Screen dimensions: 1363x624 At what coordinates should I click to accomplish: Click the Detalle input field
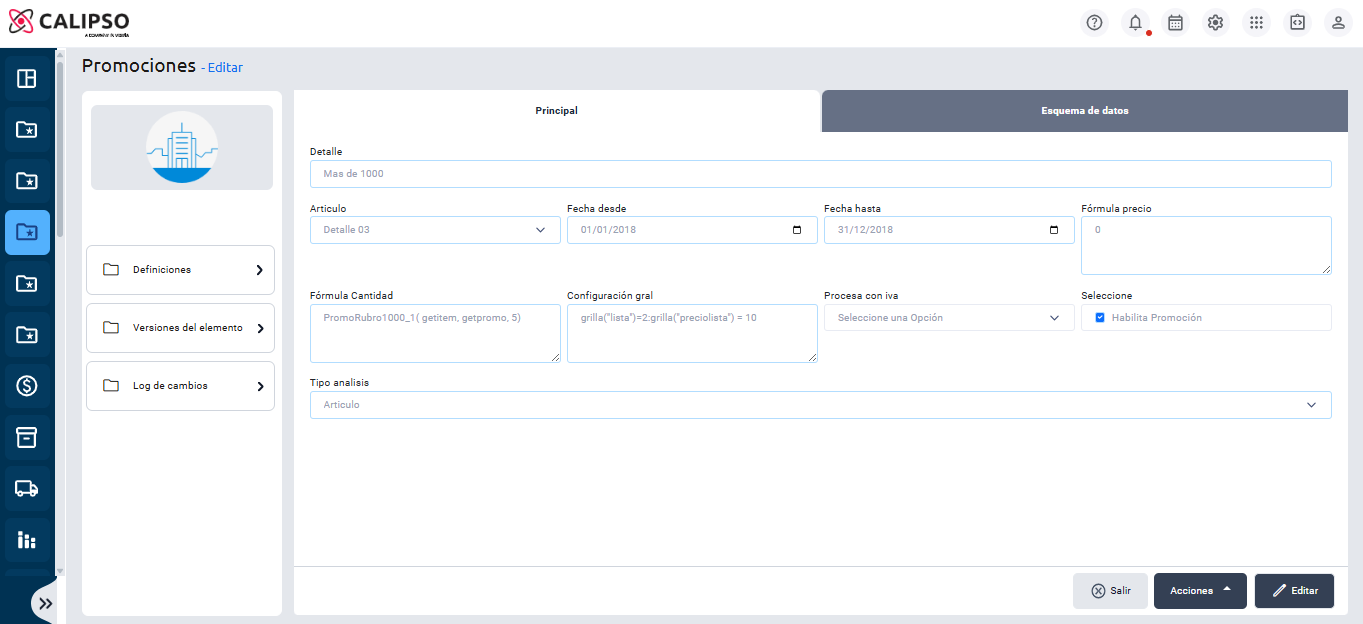(x=820, y=174)
